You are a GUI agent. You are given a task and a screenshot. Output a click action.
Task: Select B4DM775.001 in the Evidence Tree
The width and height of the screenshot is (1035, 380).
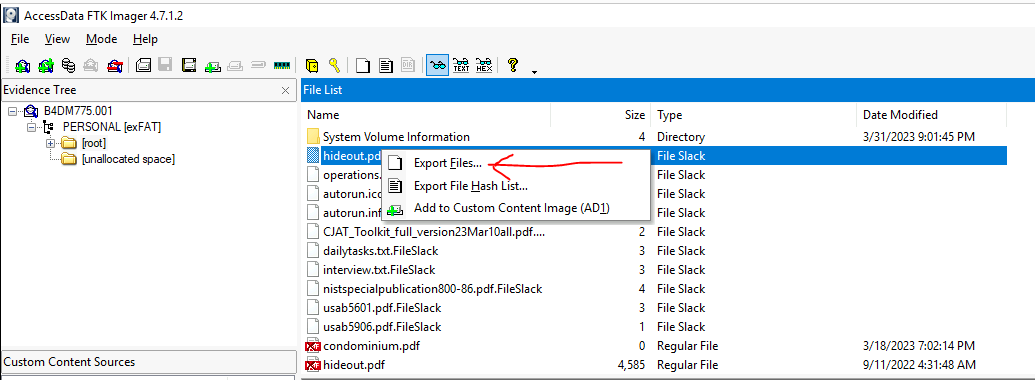(x=79, y=111)
